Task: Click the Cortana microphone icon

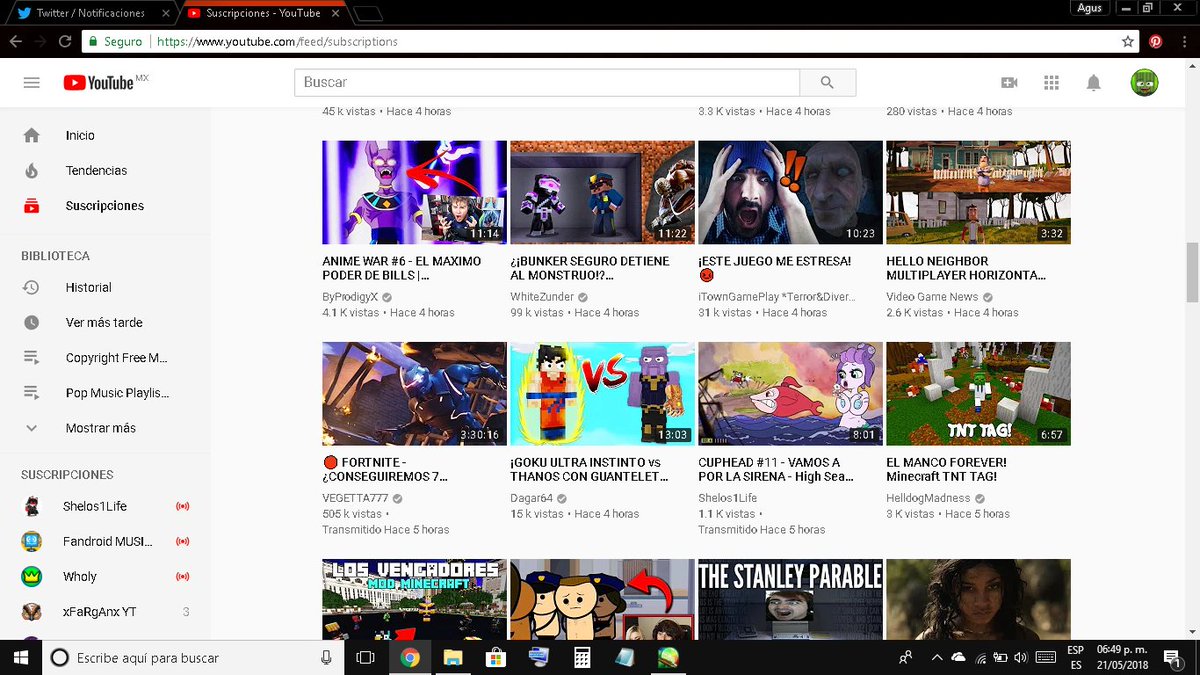Action: coord(326,657)
